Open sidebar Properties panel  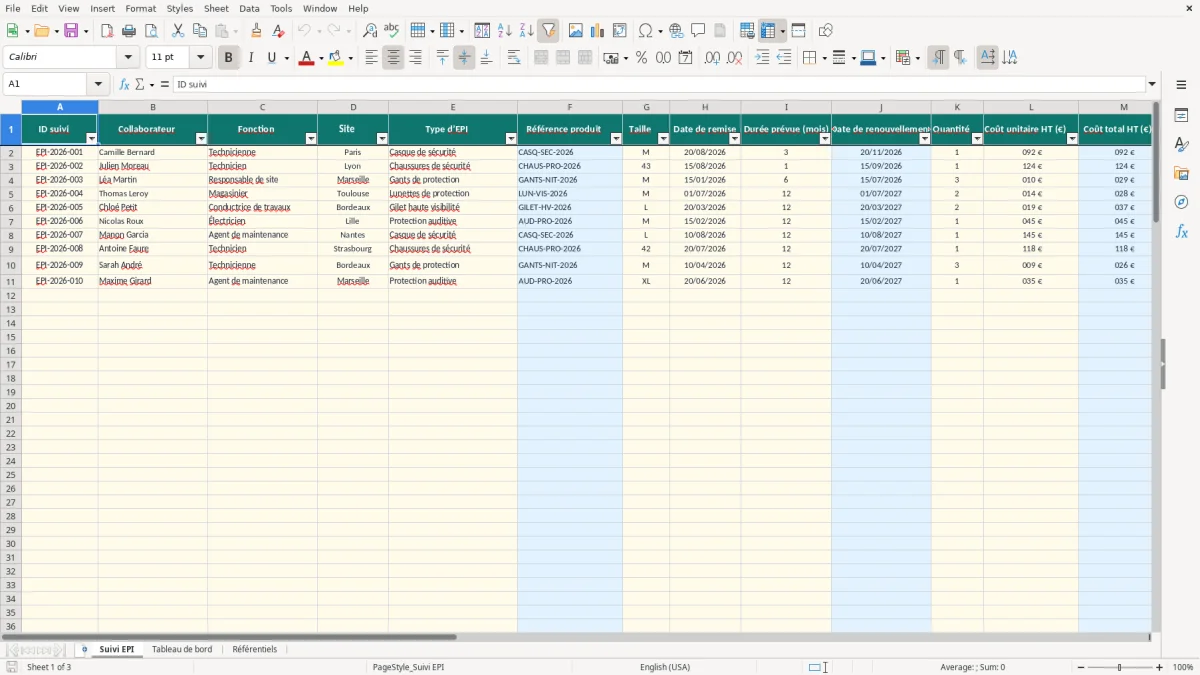click(1181, 116)
